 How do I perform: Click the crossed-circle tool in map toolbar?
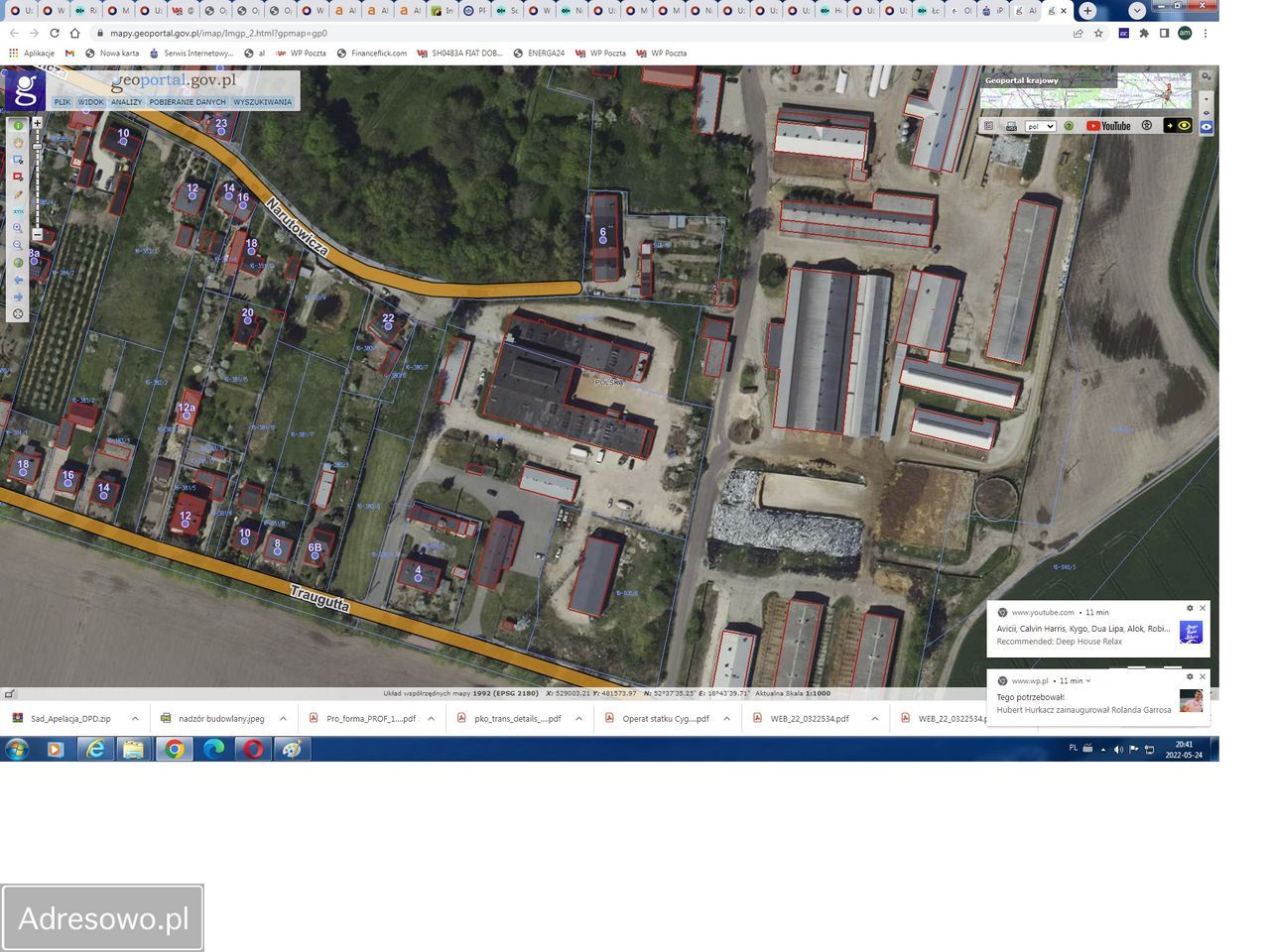tap(18, 314)
